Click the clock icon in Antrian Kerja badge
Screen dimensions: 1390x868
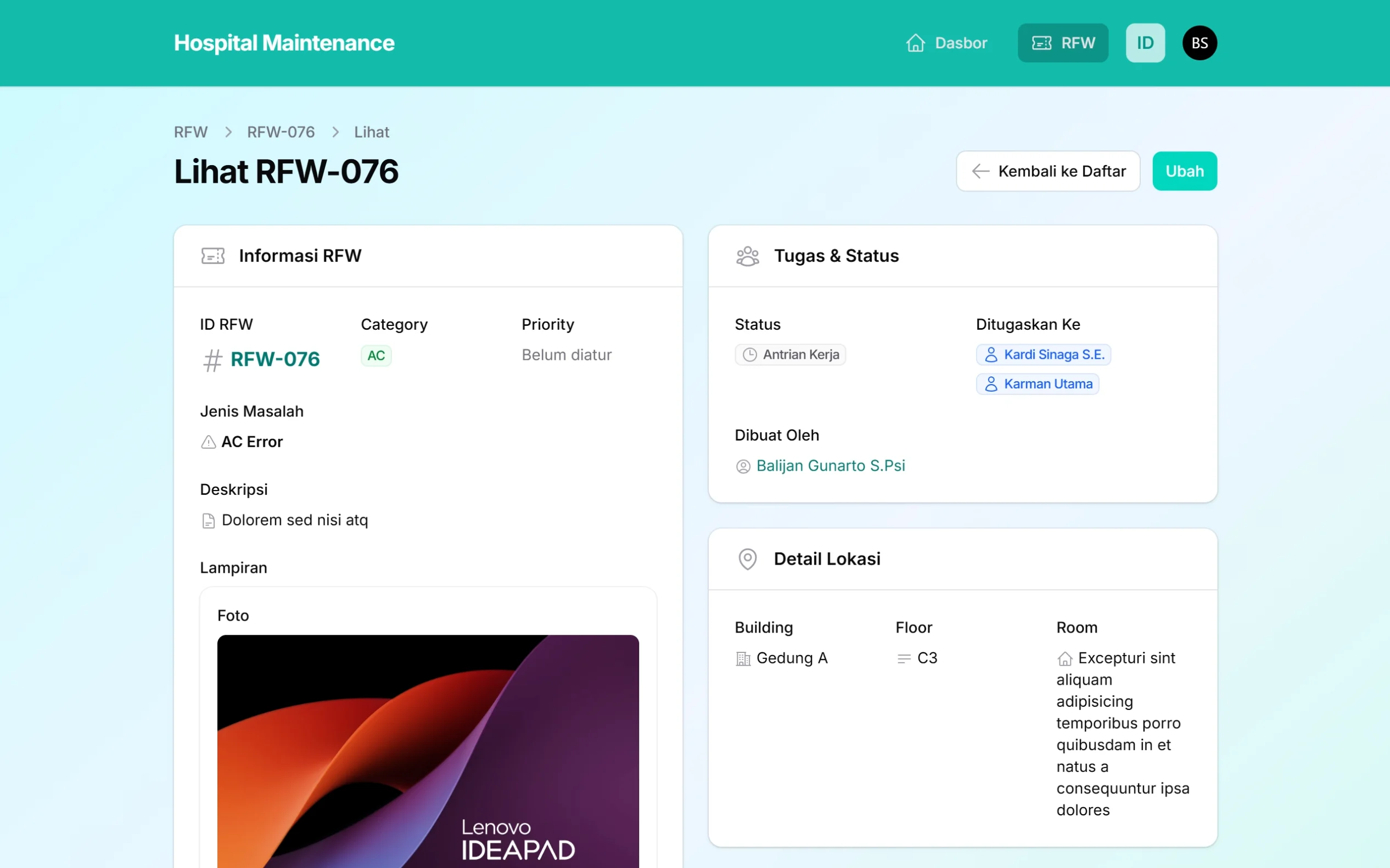[749, 354]
